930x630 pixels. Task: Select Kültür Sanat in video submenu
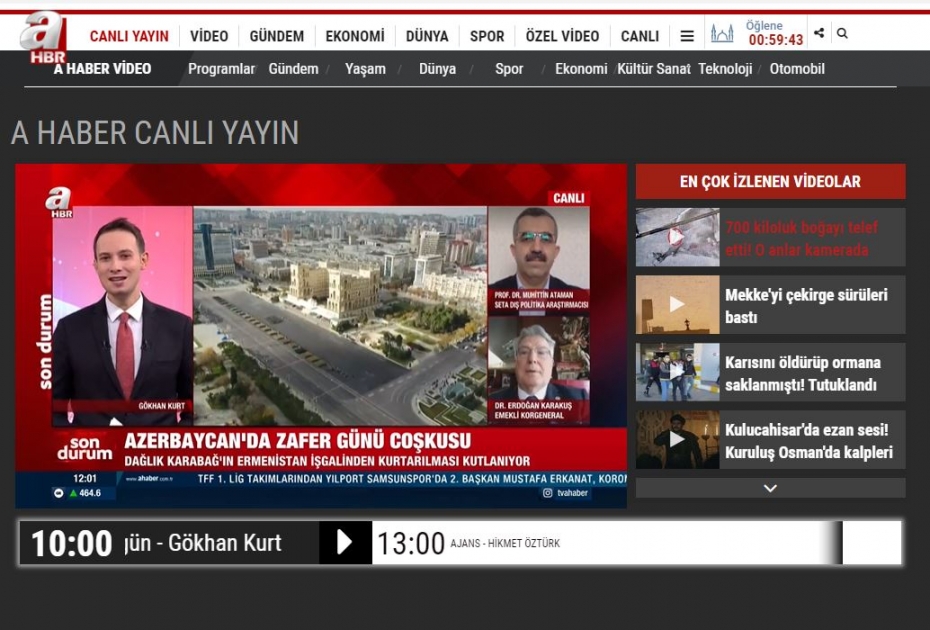point(654,69)
